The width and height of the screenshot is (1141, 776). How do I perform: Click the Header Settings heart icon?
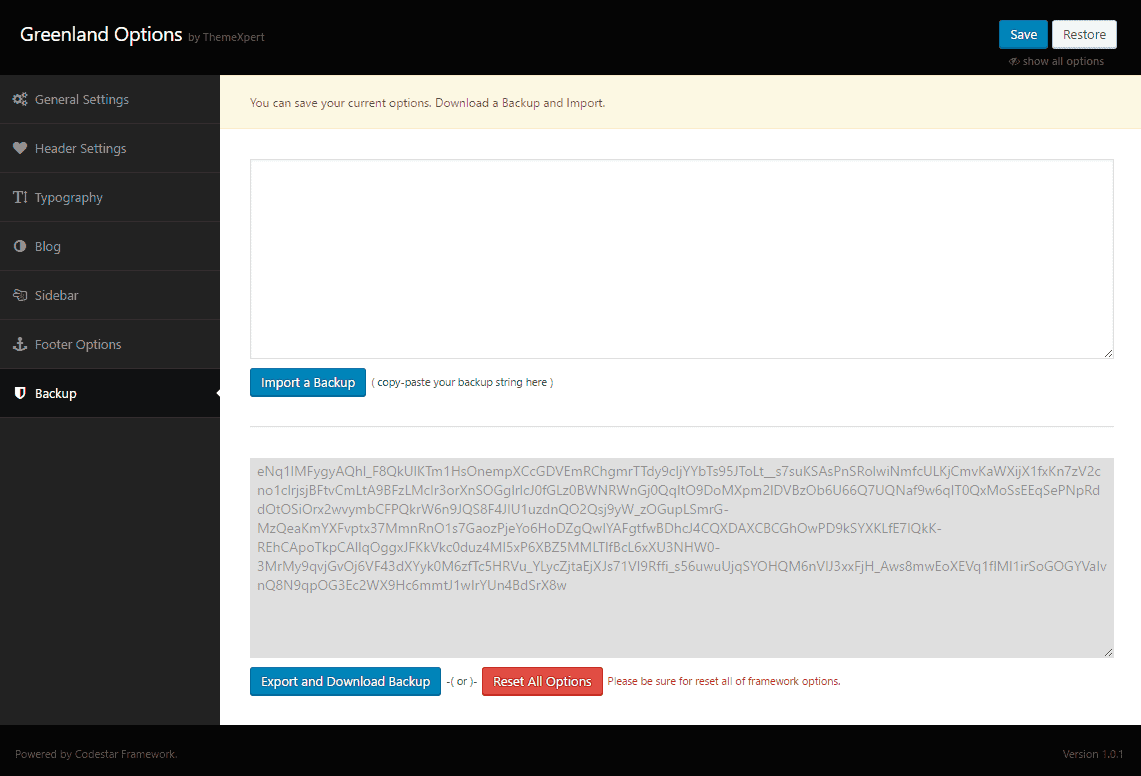coord(20,149)
